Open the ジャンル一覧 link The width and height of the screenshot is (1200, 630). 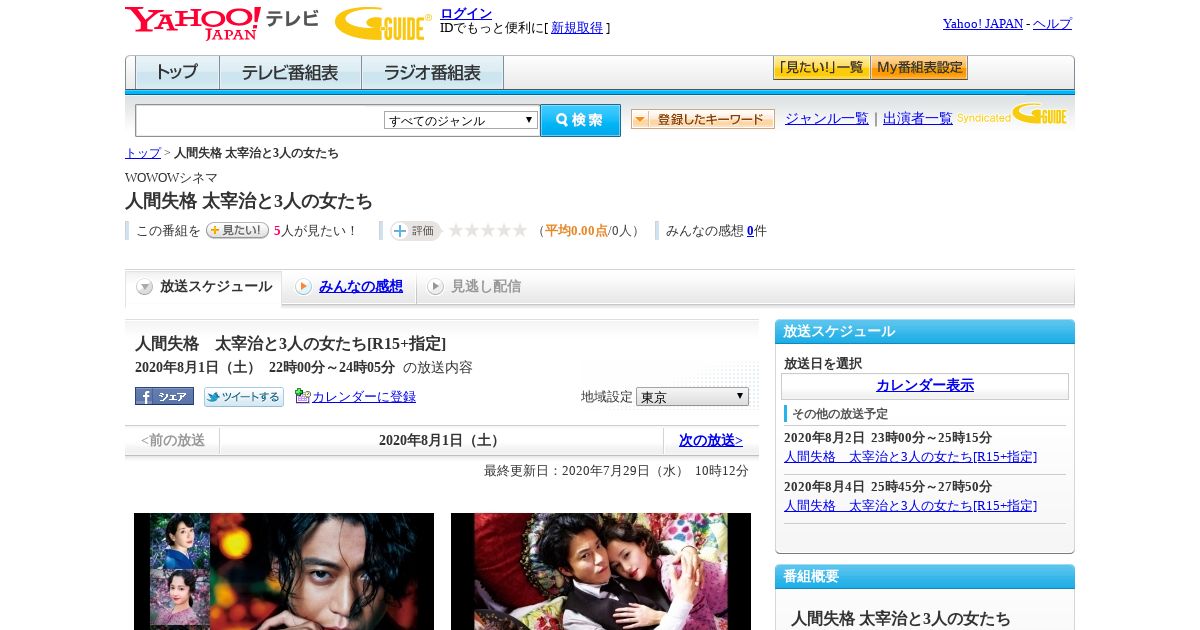click(x=827, y=119)
